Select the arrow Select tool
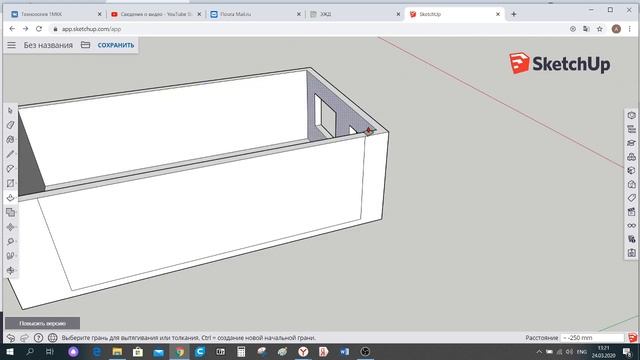Image resolution: width=640 pixels, height=360 pixels. 11,111
